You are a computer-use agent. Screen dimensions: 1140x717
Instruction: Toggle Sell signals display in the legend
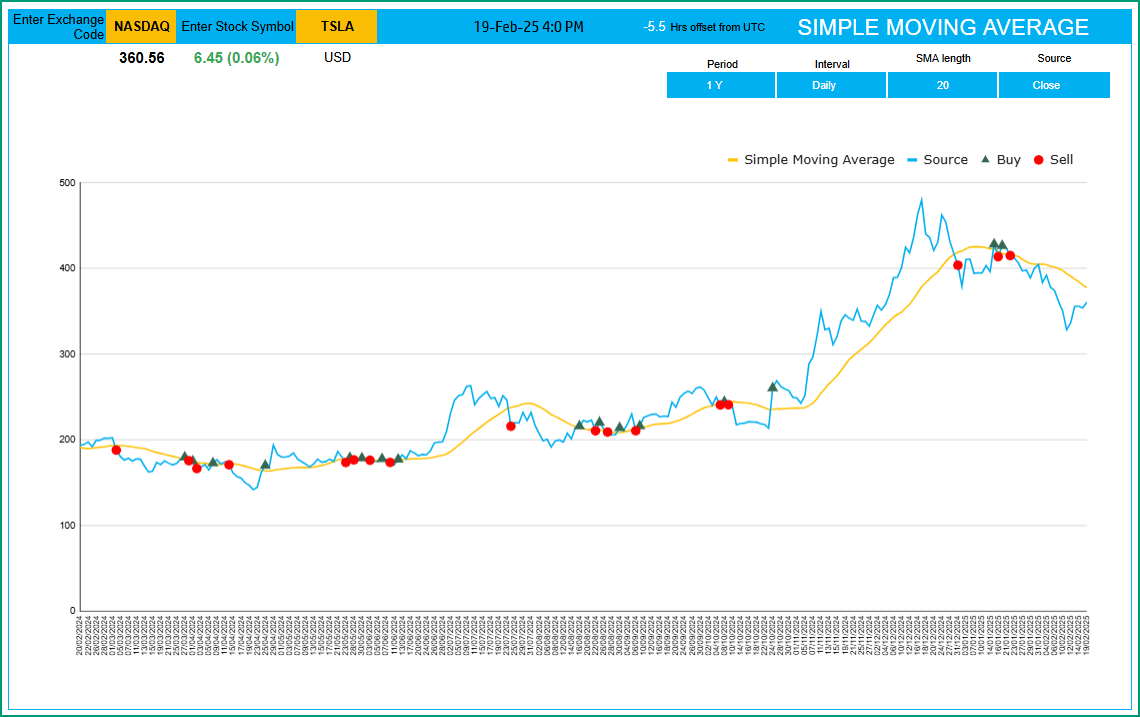coord(1062,159)
